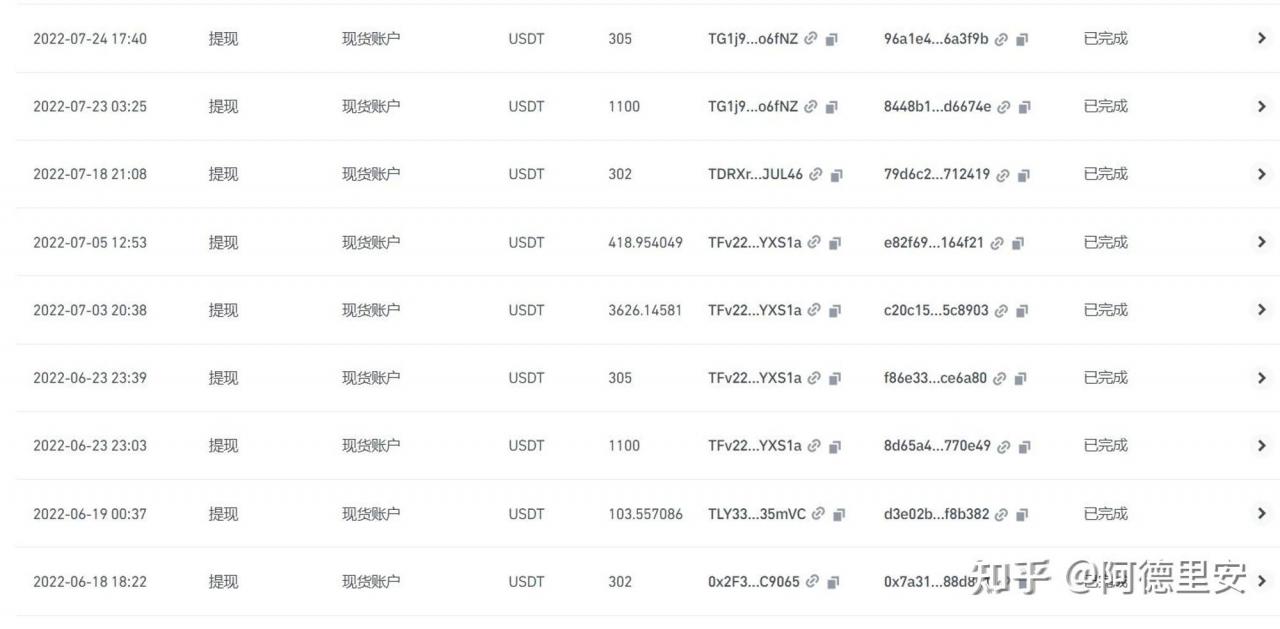
Task: Copy transaction hash d3e02b...f8b382
Action: pyautogui.click(x=1022, y=515)
